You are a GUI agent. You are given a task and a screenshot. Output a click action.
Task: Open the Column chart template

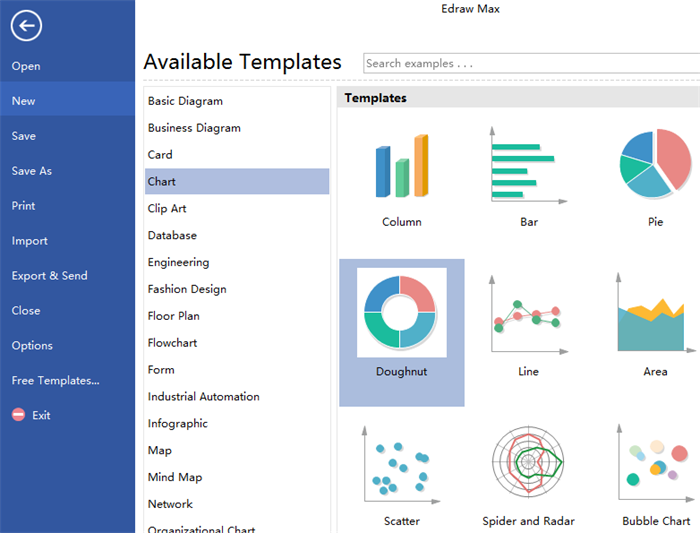(402, 166)
